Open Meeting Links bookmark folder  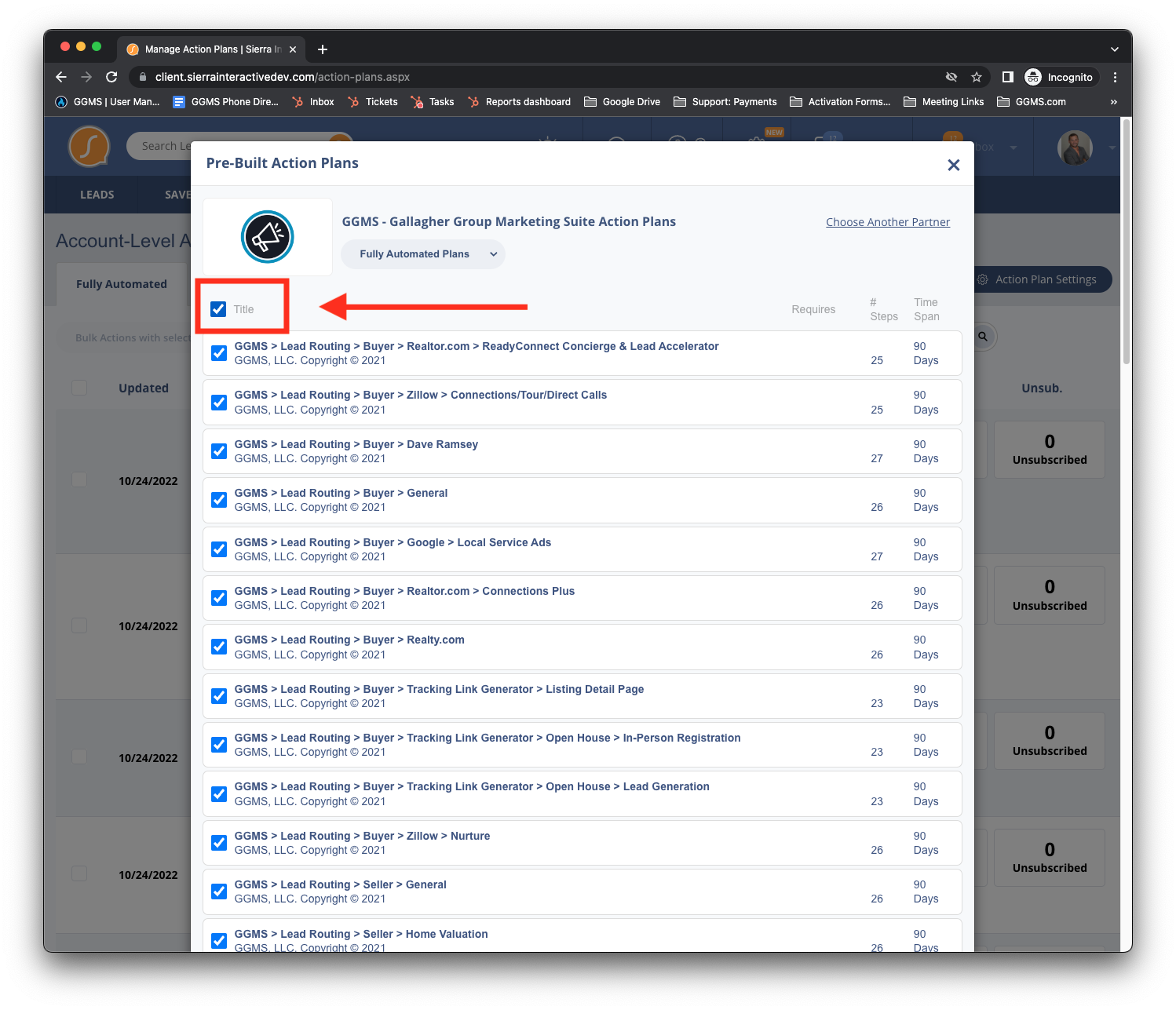944,102
